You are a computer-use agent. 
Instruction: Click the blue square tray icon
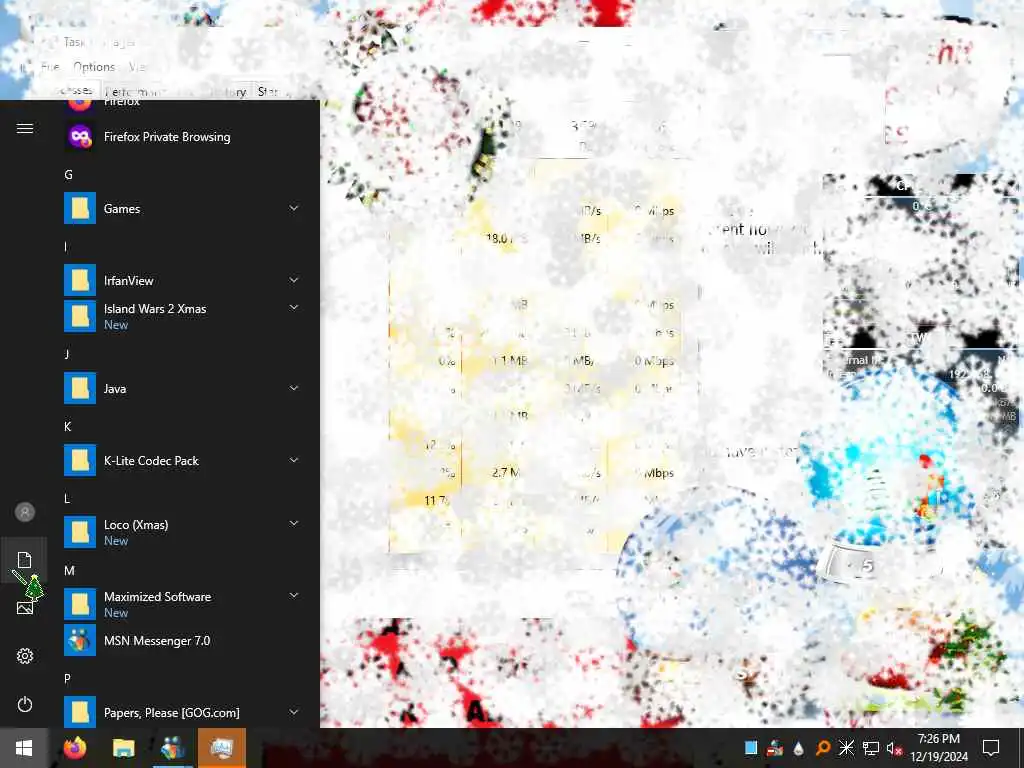pos(751,748)
